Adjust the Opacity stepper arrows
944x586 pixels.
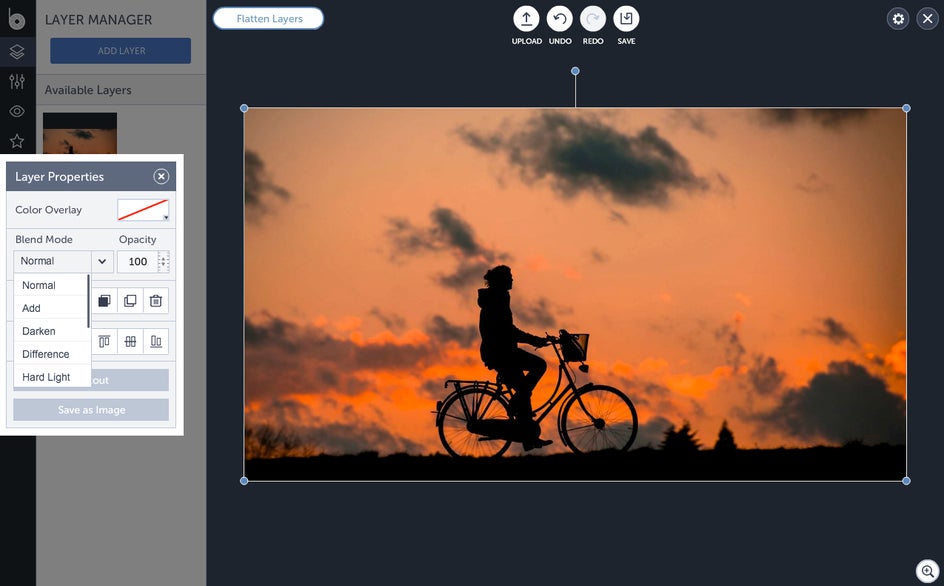[x=163, y=261]
